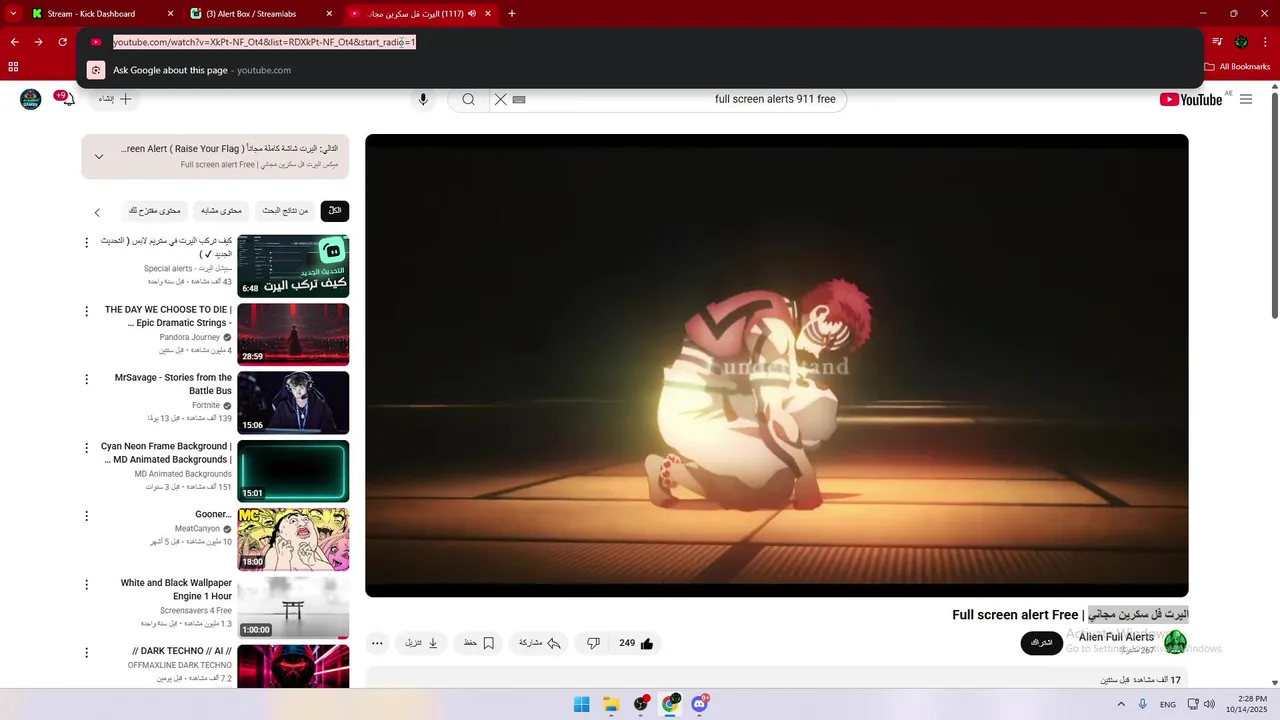The image size is (1280, 720).
Task: Open the All Bookmarks folder
Action: pos(1237,67)
